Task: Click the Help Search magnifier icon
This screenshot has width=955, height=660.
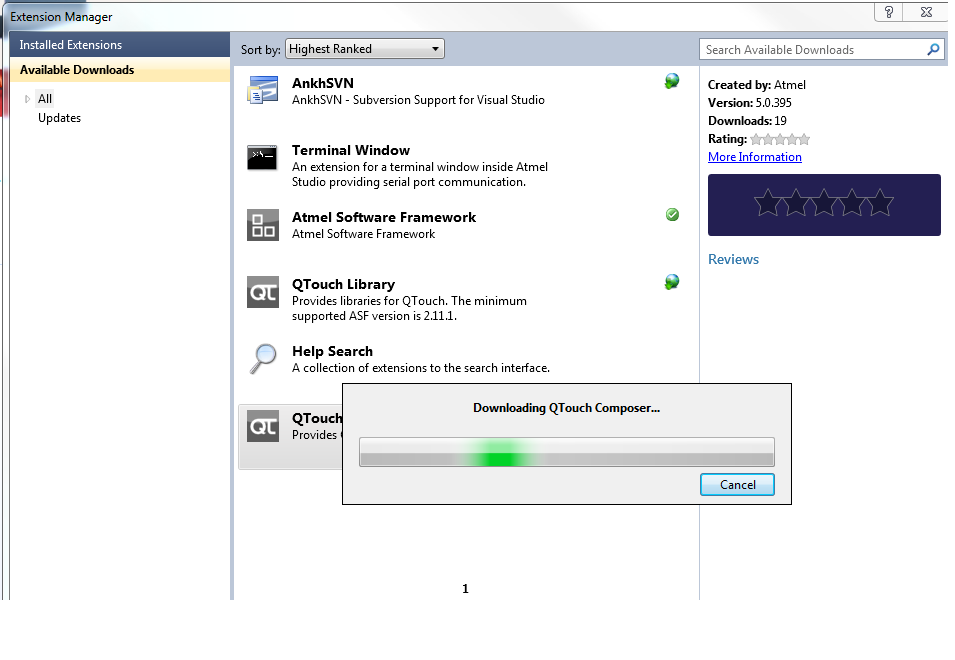Action: click(263, 358)
